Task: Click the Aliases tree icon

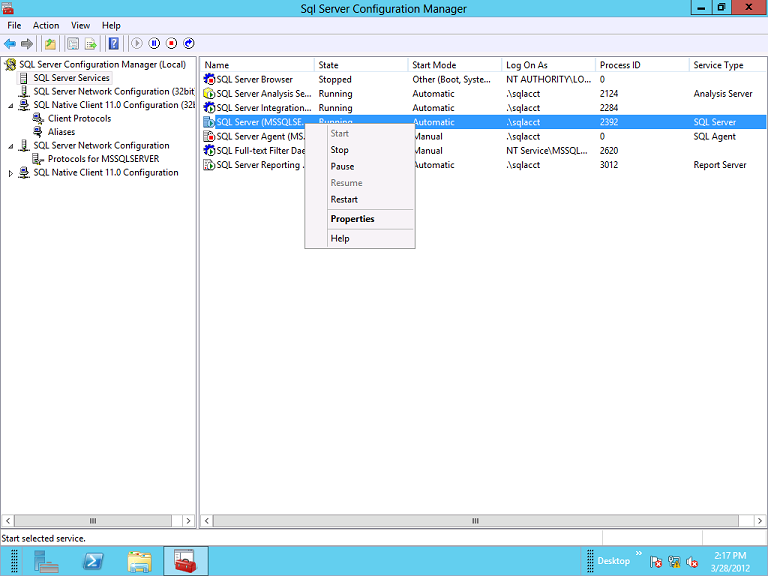Action: [38, 132]
